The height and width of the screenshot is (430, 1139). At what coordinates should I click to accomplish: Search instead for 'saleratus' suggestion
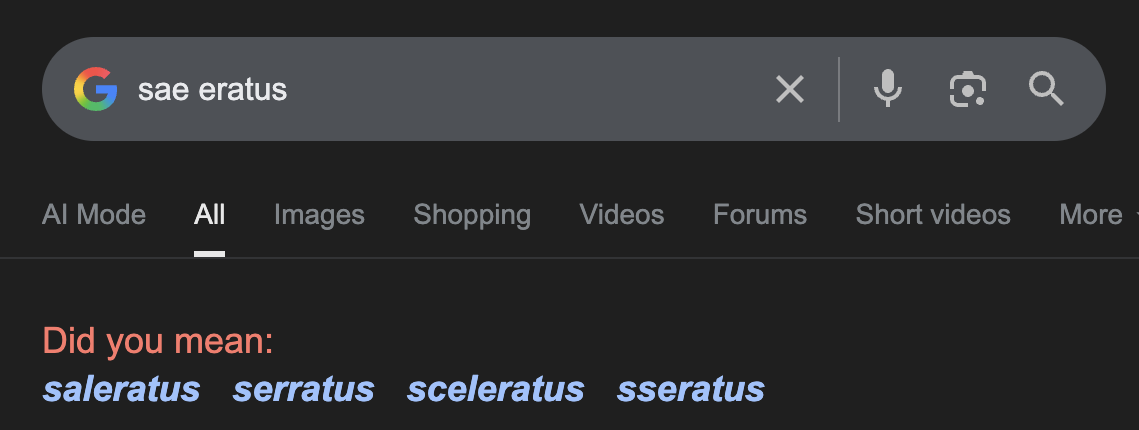point(122,389)
